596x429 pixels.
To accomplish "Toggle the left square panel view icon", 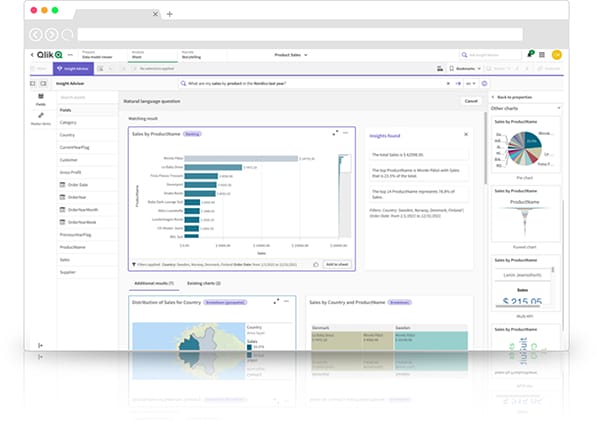I will [x=33, y=83].
